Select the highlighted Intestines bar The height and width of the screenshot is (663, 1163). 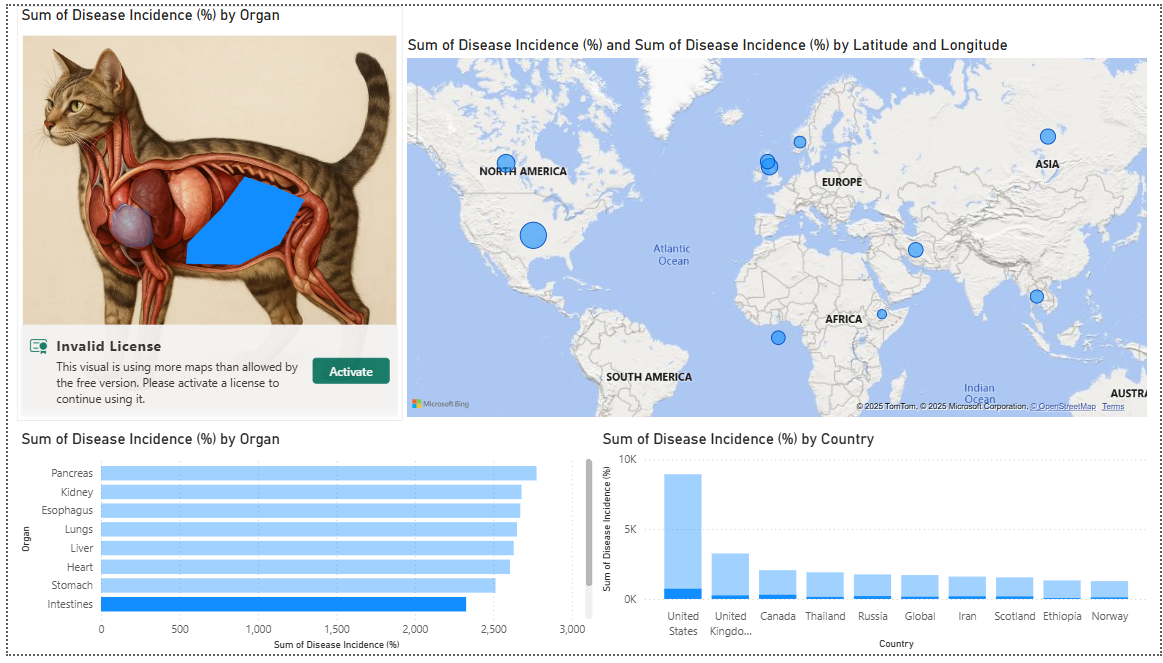[x=283, y=604]
